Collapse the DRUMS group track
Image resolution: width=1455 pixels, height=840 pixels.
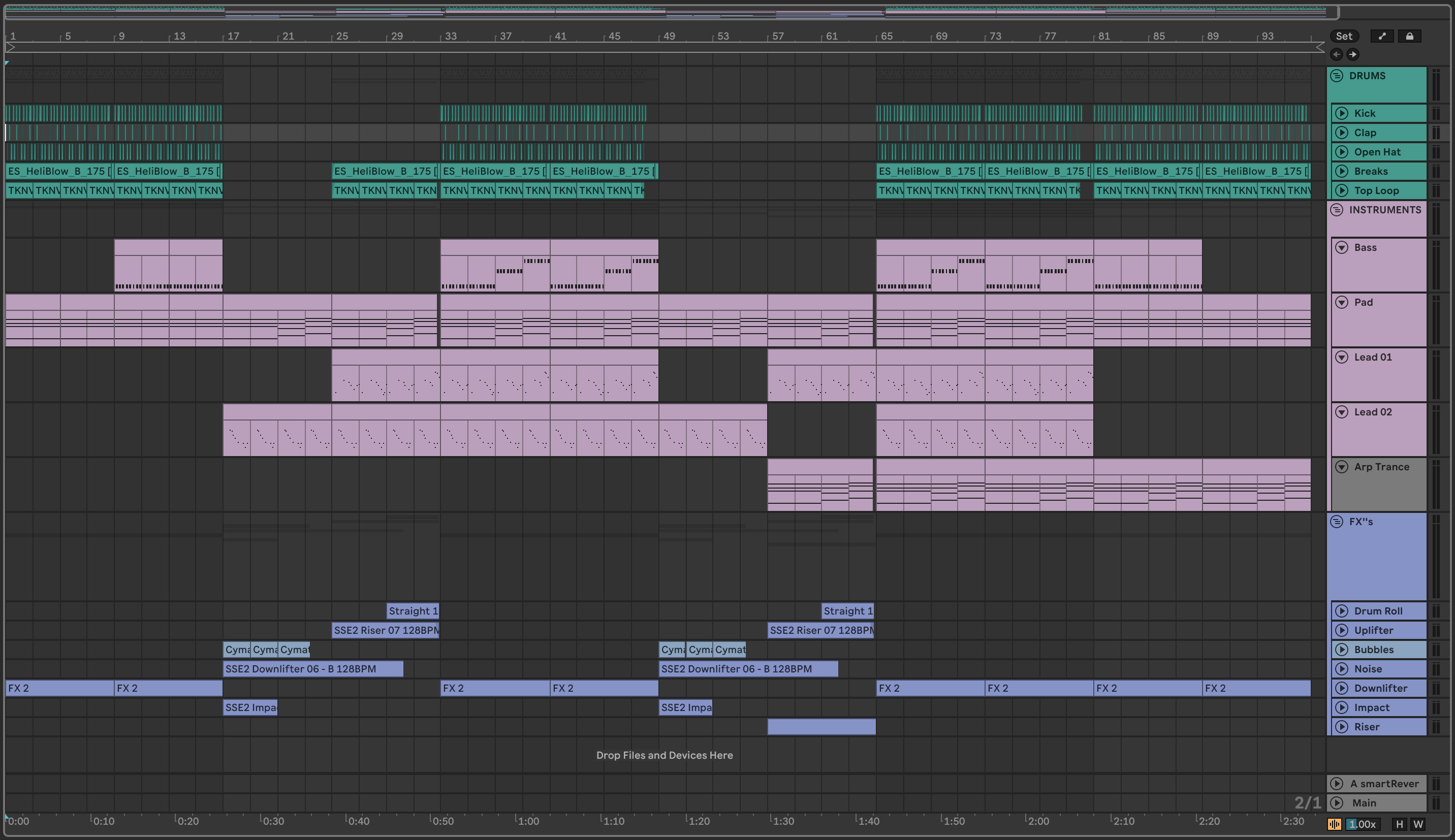click(1337, 76)
